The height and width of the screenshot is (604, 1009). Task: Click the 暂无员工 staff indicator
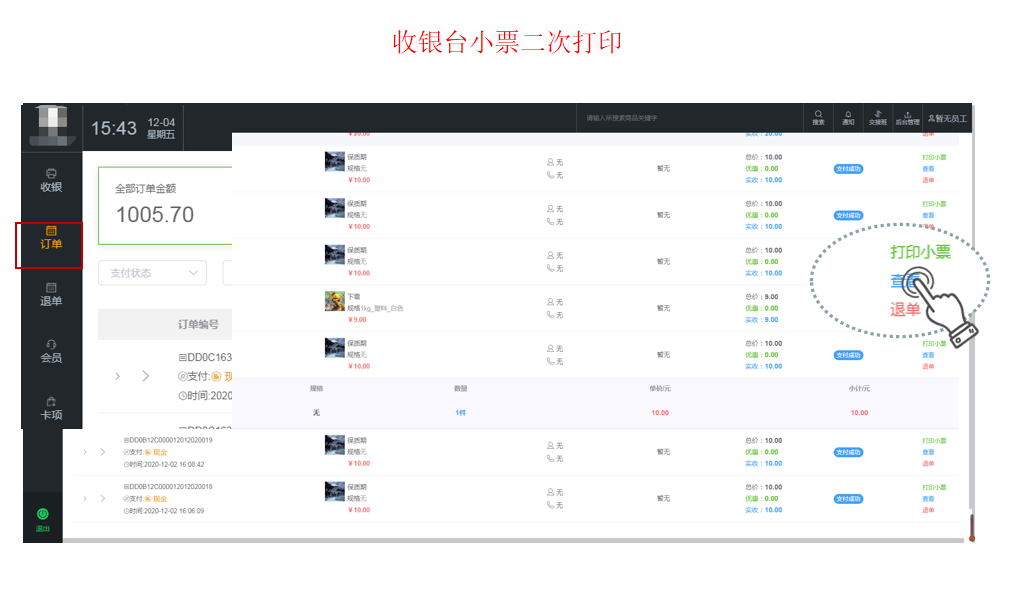(x=947, y=118)
